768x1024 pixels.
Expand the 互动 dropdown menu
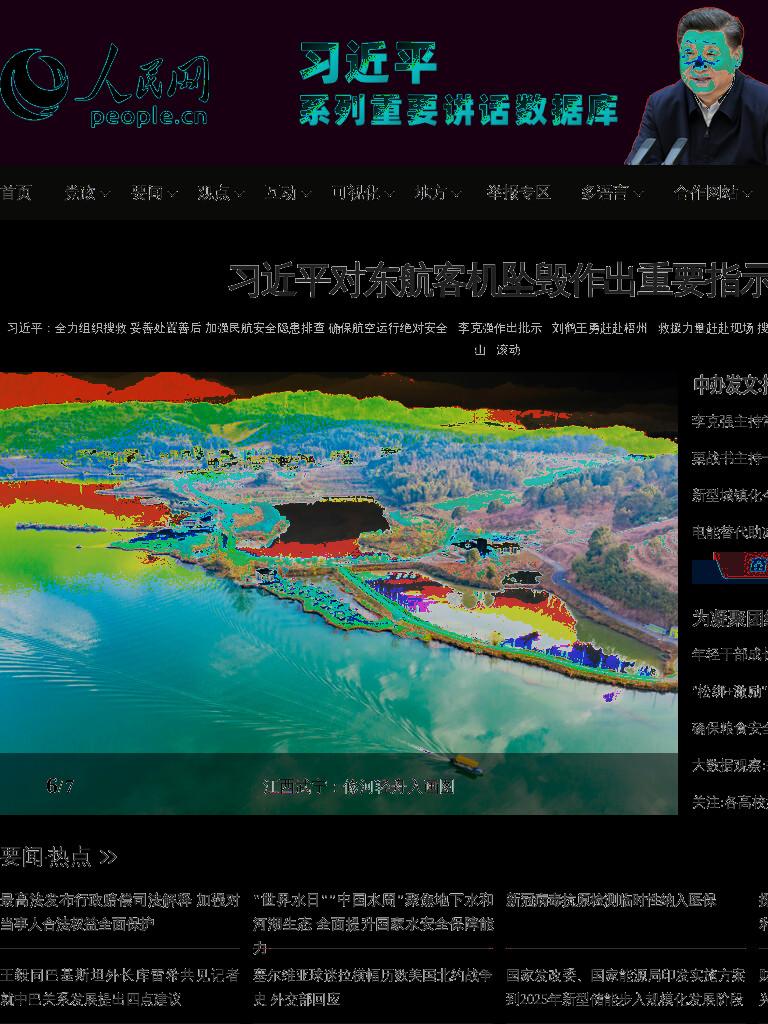point(287,193)
